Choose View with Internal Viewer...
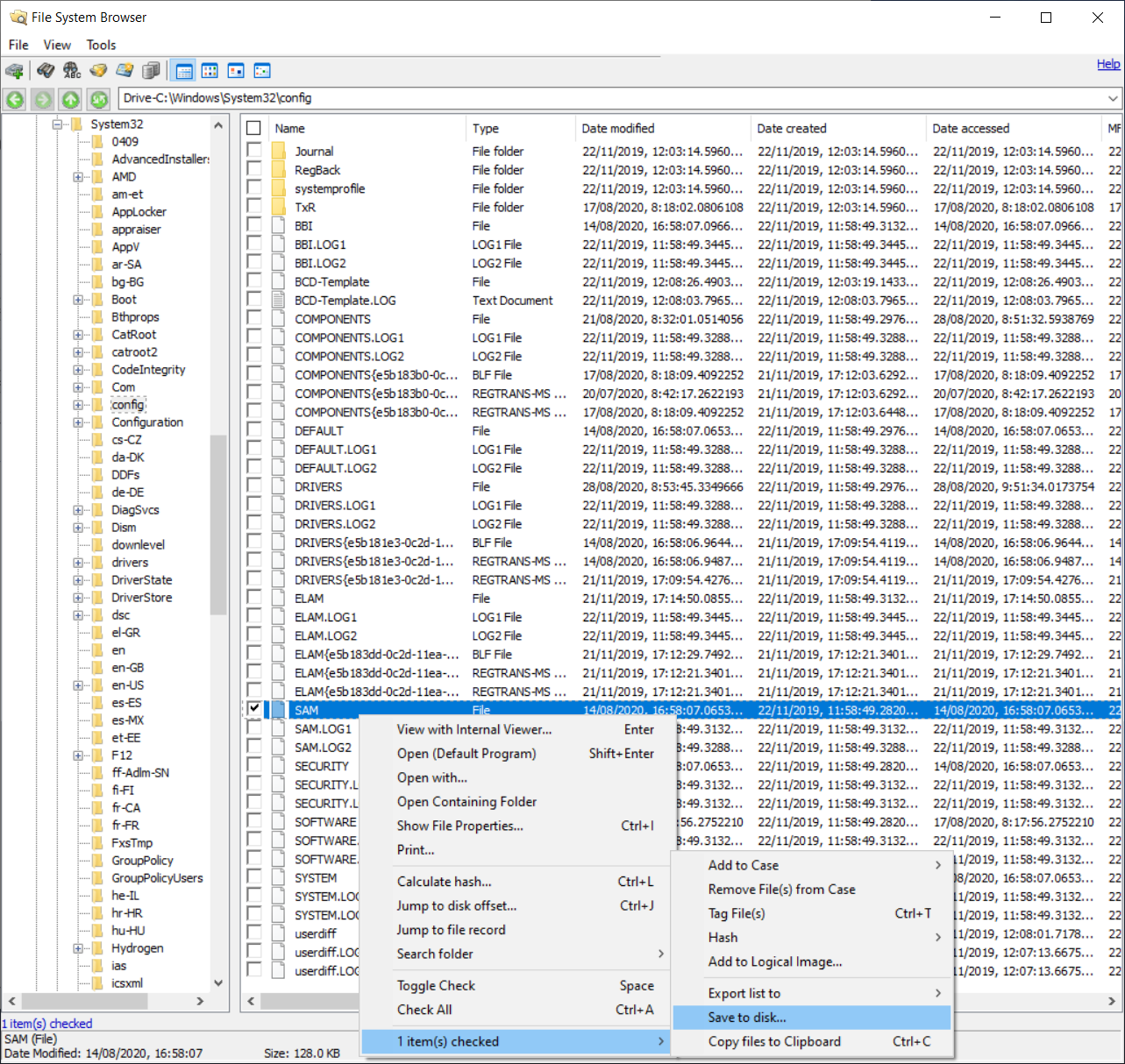 tap(515, 729)
